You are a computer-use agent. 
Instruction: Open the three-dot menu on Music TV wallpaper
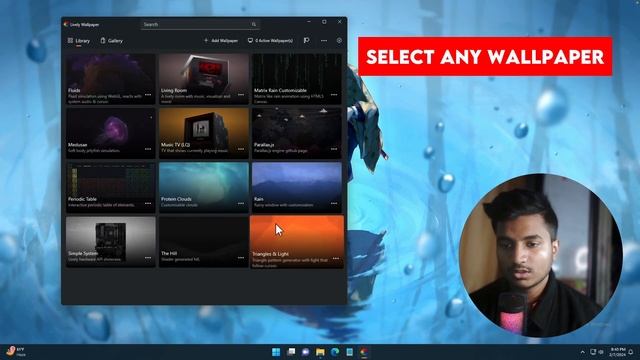[241, 149]
